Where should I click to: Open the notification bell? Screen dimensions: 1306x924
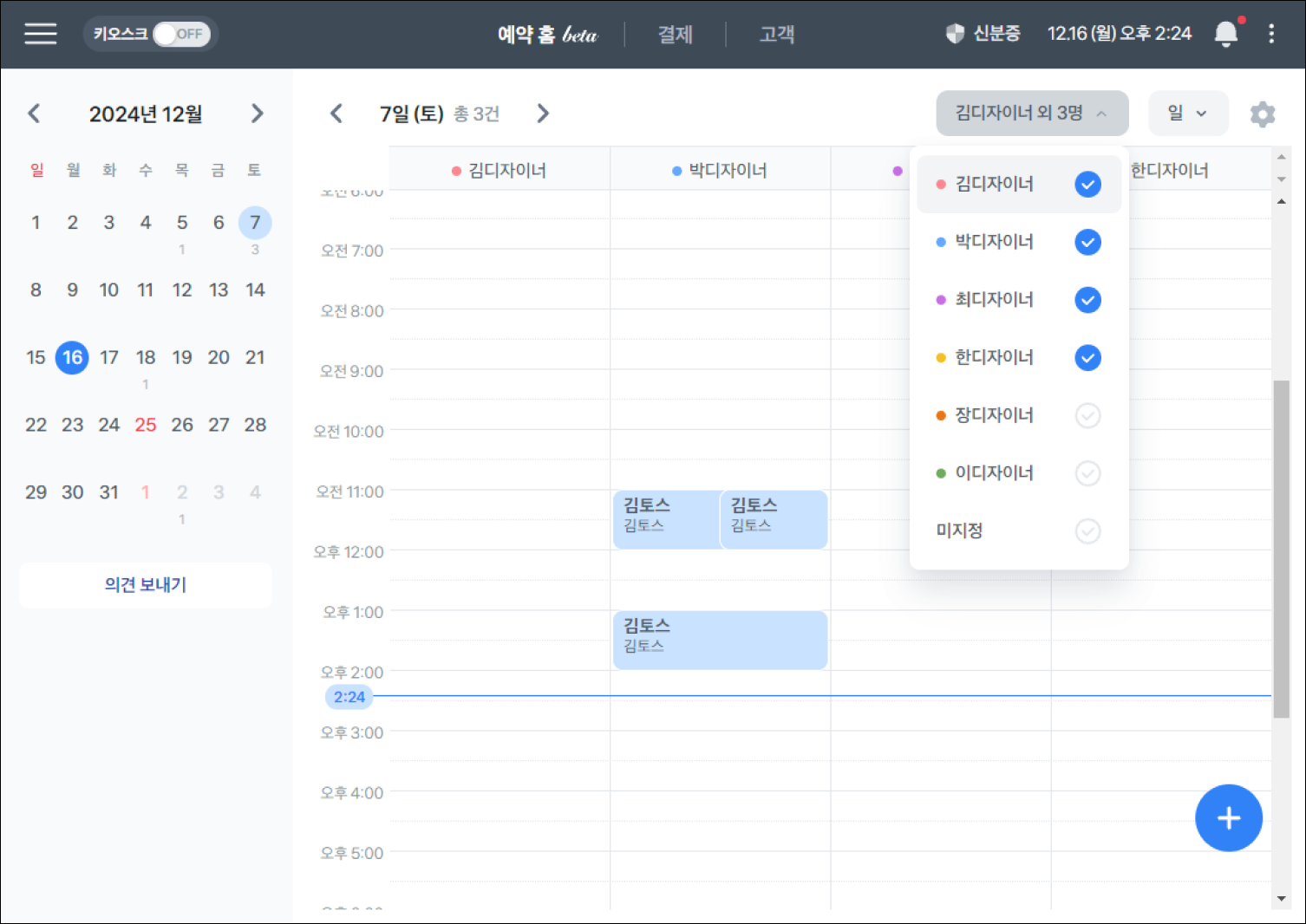[1225, 34]
